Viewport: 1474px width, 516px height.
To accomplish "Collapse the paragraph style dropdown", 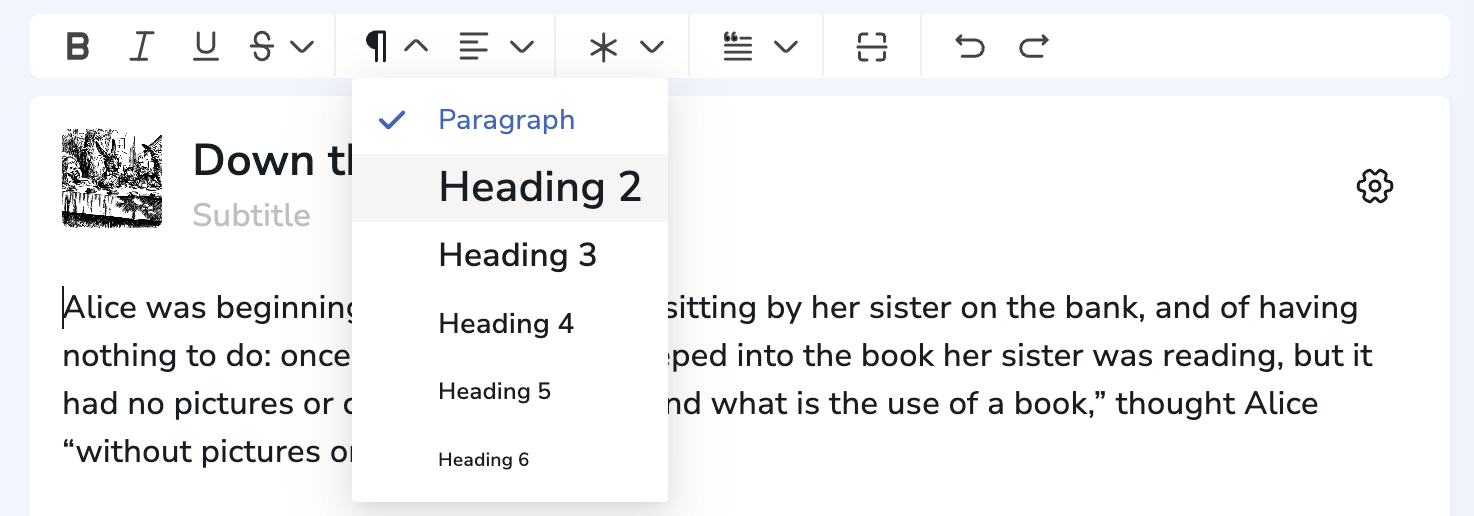I will tap(416, 47).
